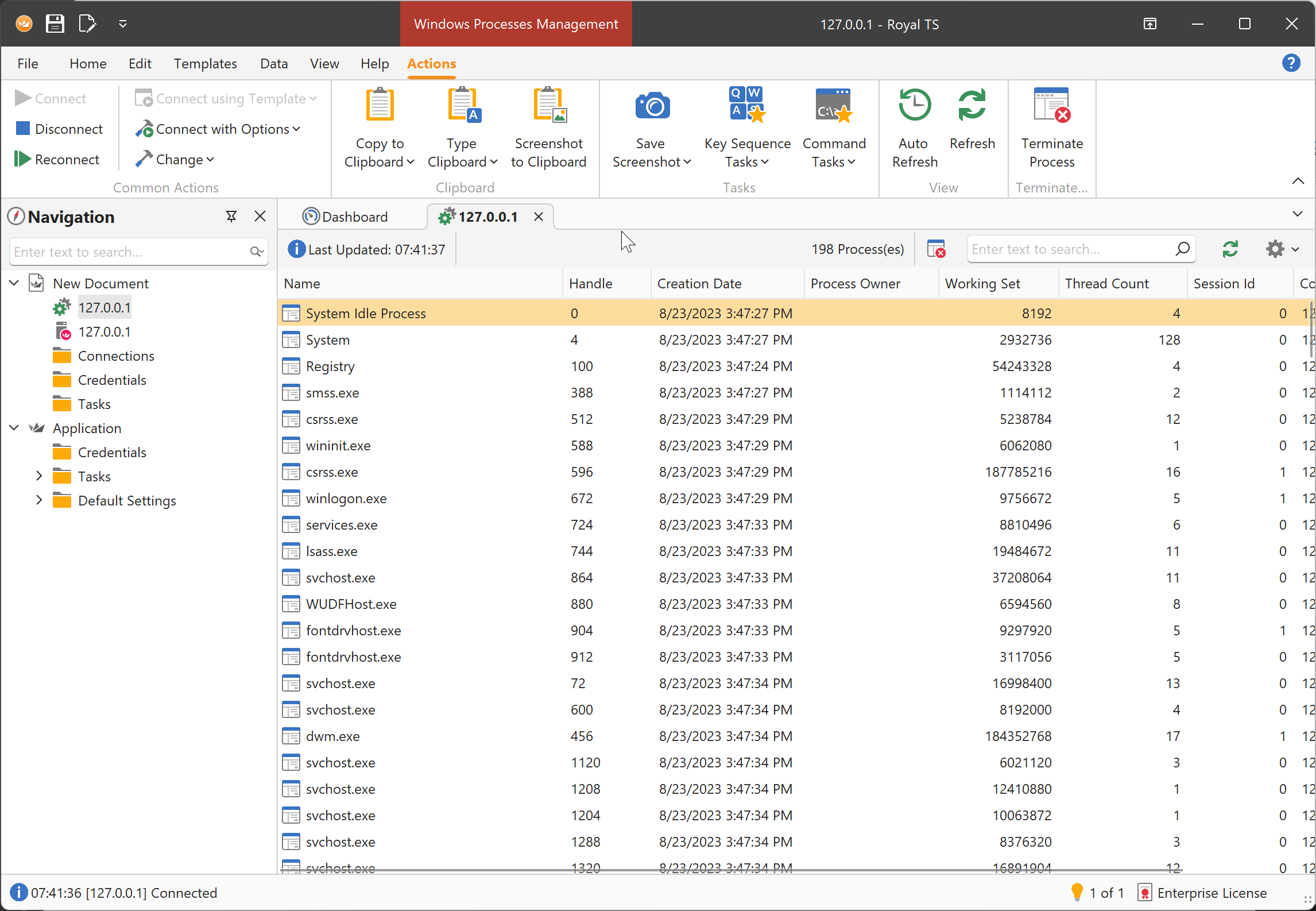
Task: Click the ribbon Refresh icon
Action: tap(971, 105)
